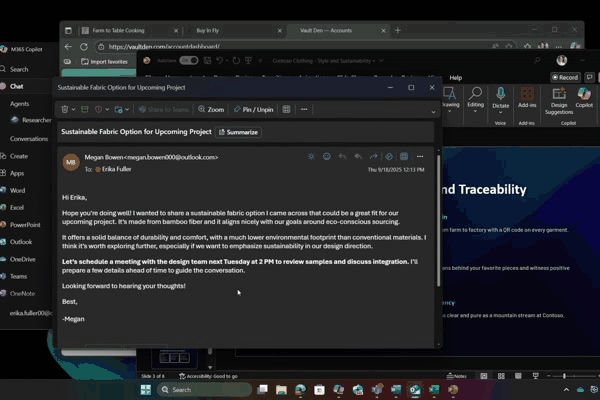Screen dimensions: 600x400
Task: Open Editing dropdown in PowerPoint ribbon
Action: [x=475, y=100]
